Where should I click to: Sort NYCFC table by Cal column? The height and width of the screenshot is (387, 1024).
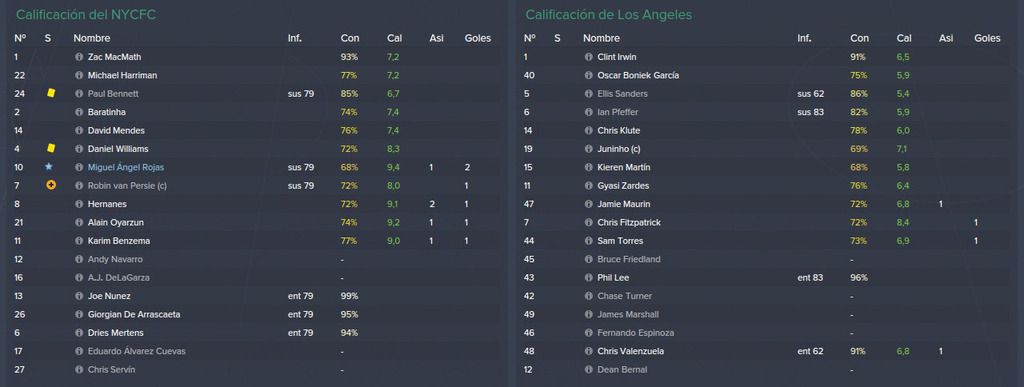(394, 39)
